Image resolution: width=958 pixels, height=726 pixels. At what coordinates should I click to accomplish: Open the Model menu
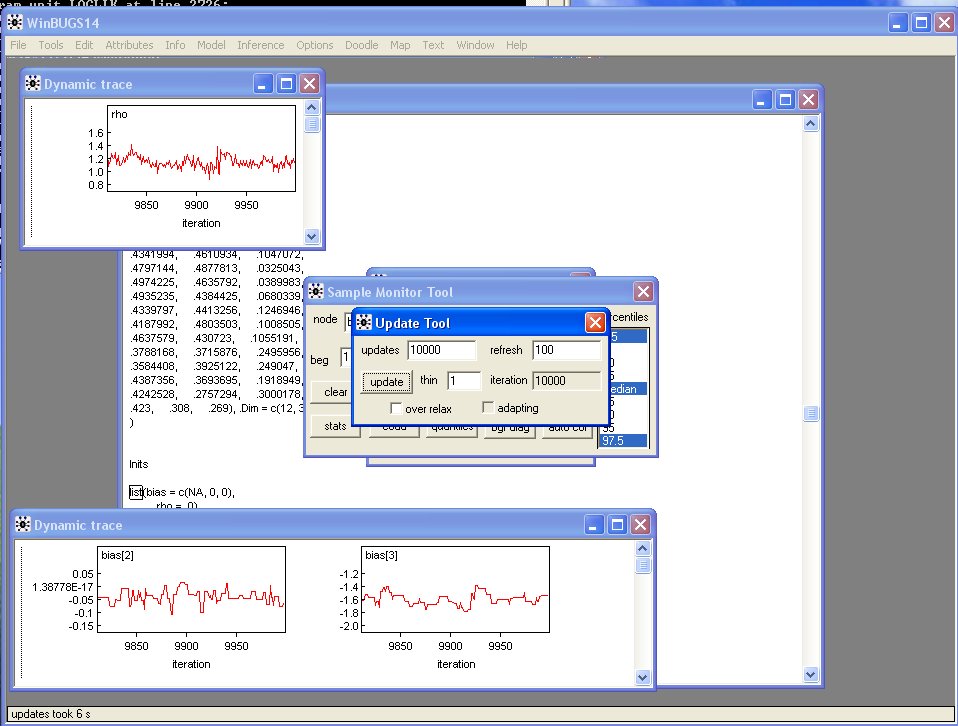210,45
